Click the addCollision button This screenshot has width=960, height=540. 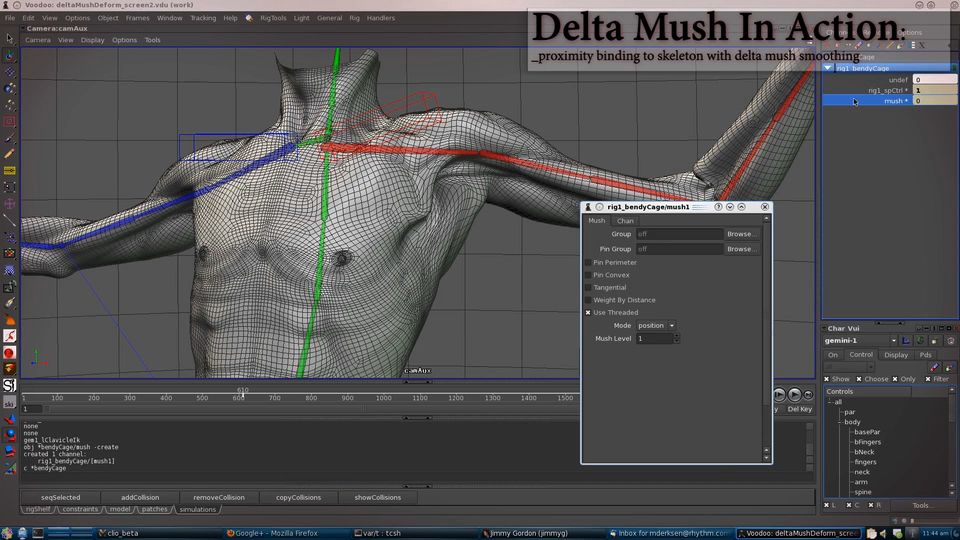pyautogui.click(x=140, y=497)
